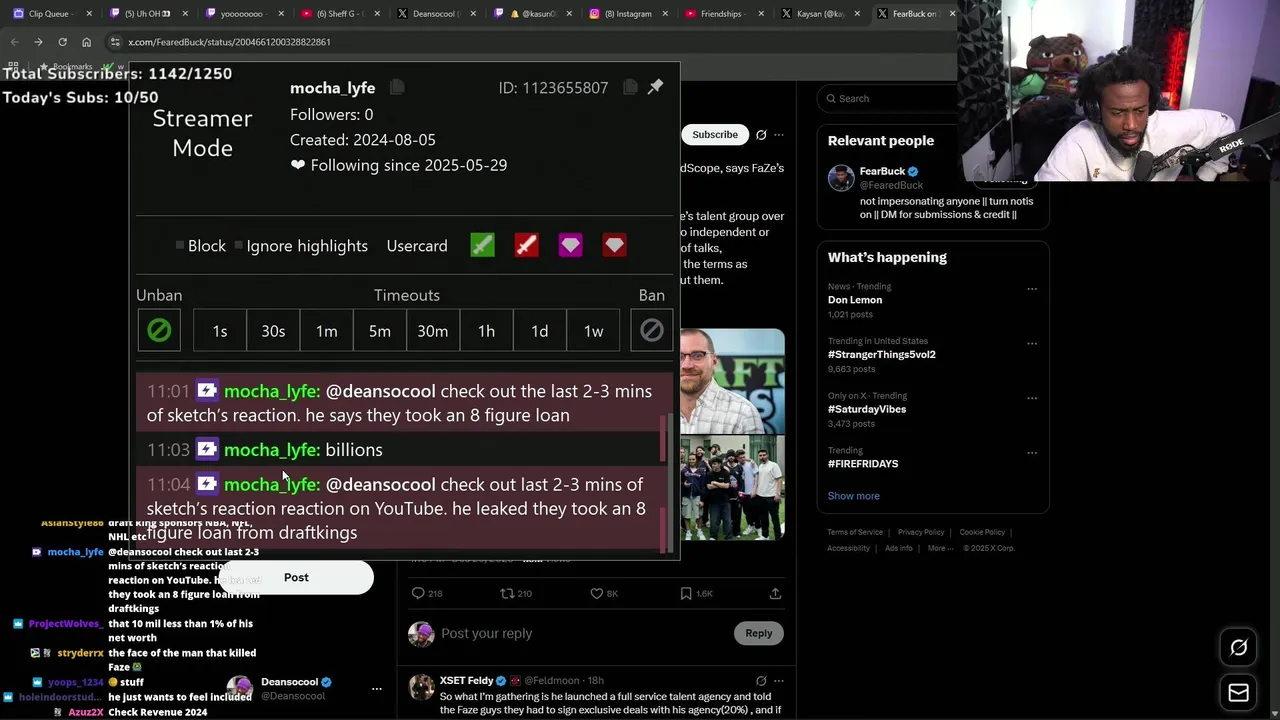Click the magenta gem VIP icon
Viewport: 1280px width, 720px height.
click(570, 245)
